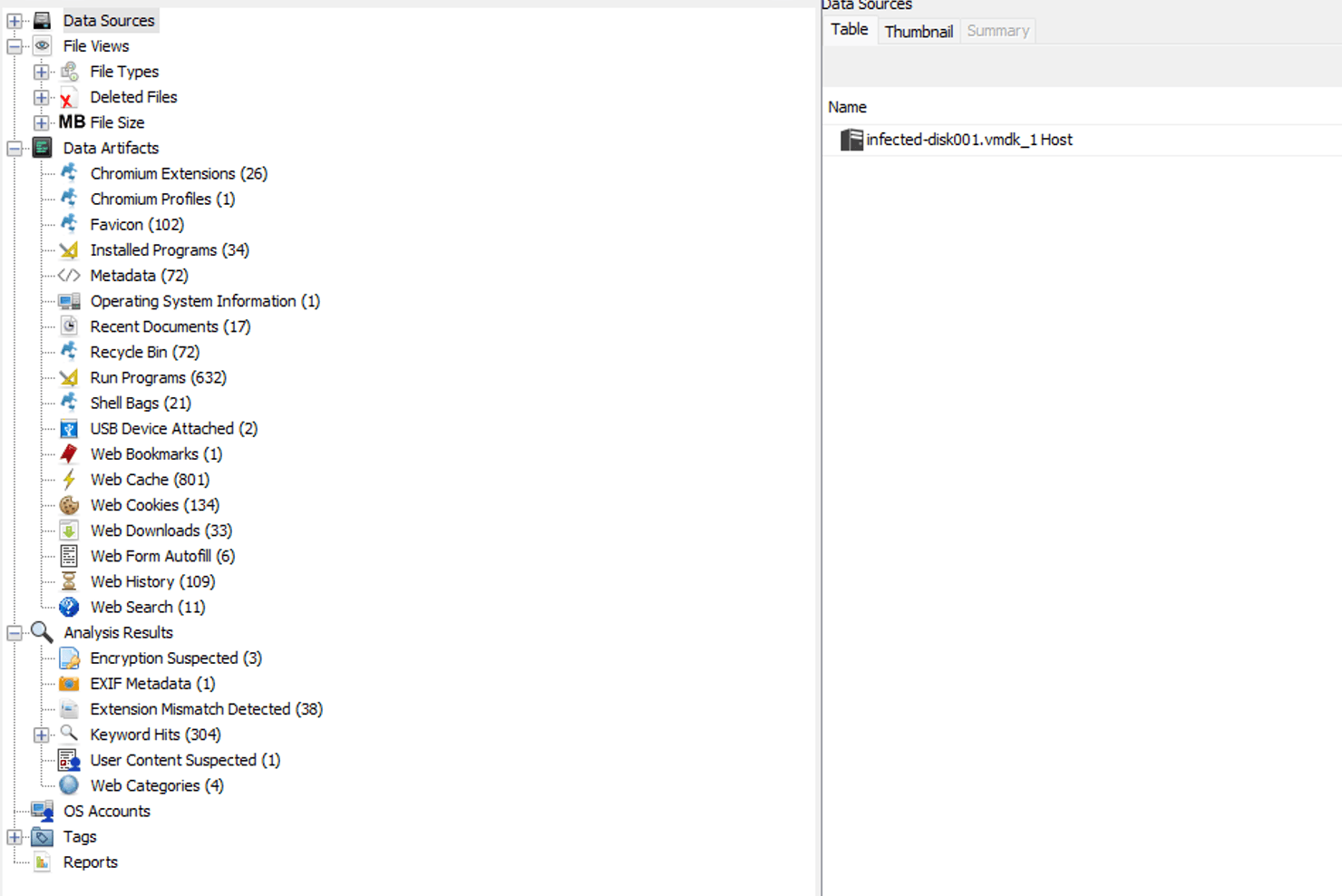Image resolution: width=1342 pixels, height=896 pixels.
Task: Expand the Keyword Hits results
Action: point(41,735)
